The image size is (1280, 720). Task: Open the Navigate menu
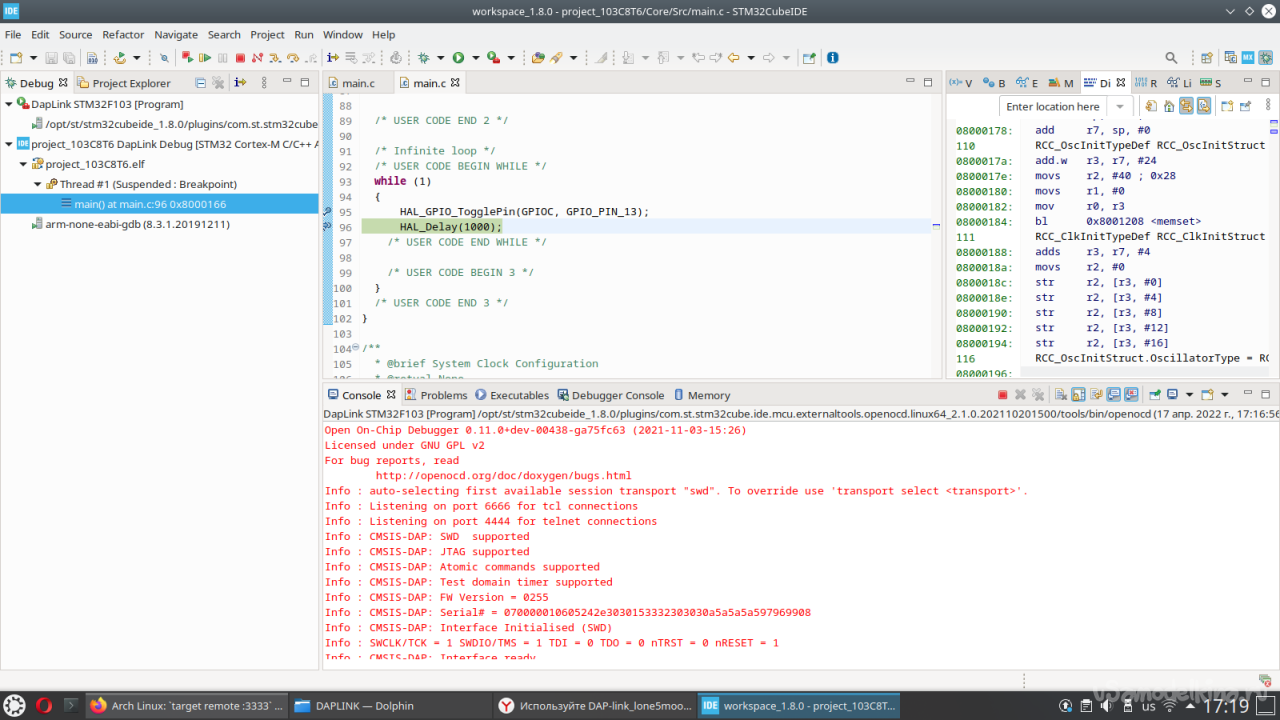[176, 34]
